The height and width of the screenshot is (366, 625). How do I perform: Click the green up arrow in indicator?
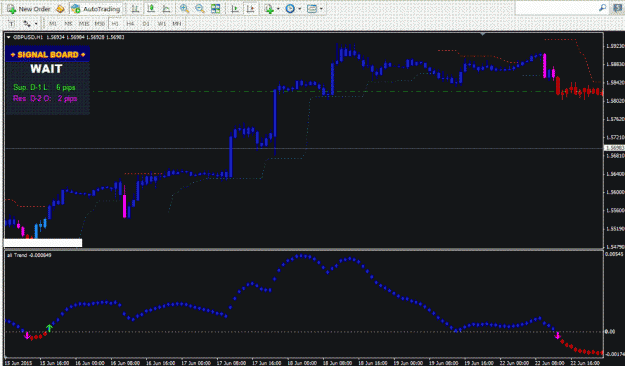[x=49, y=328]
